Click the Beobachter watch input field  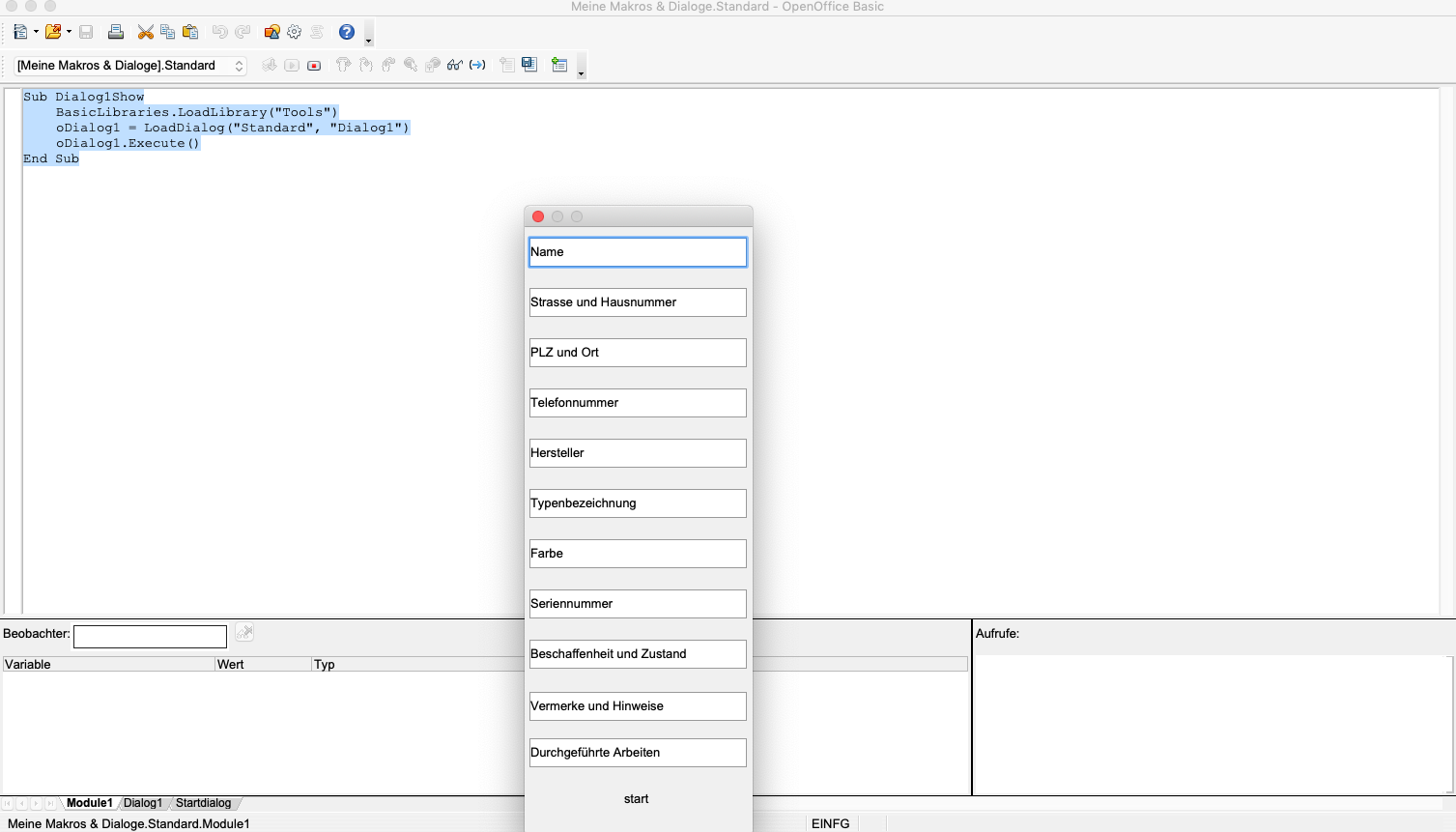pos(150,636)
